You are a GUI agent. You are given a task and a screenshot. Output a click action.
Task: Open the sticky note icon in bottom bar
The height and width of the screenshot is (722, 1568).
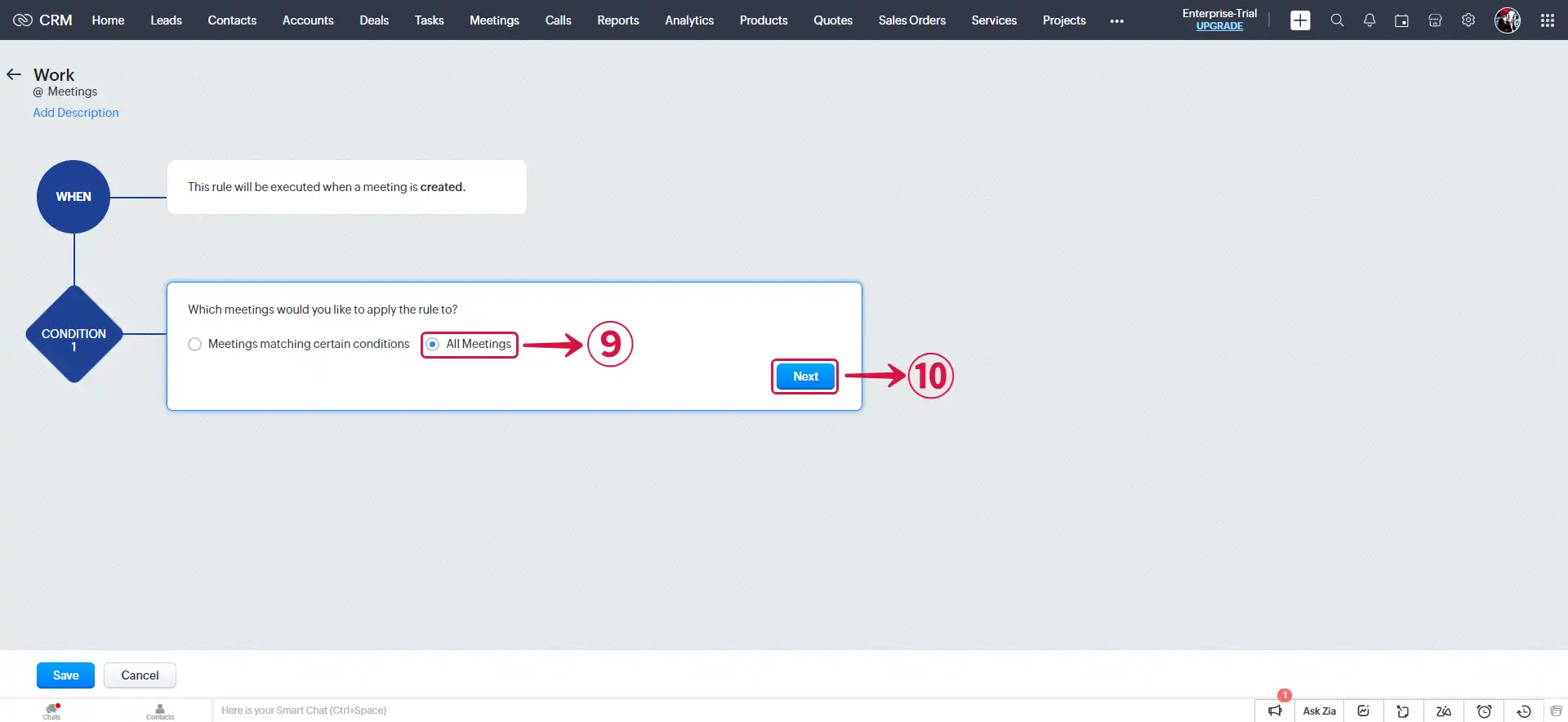(1403, 711)
